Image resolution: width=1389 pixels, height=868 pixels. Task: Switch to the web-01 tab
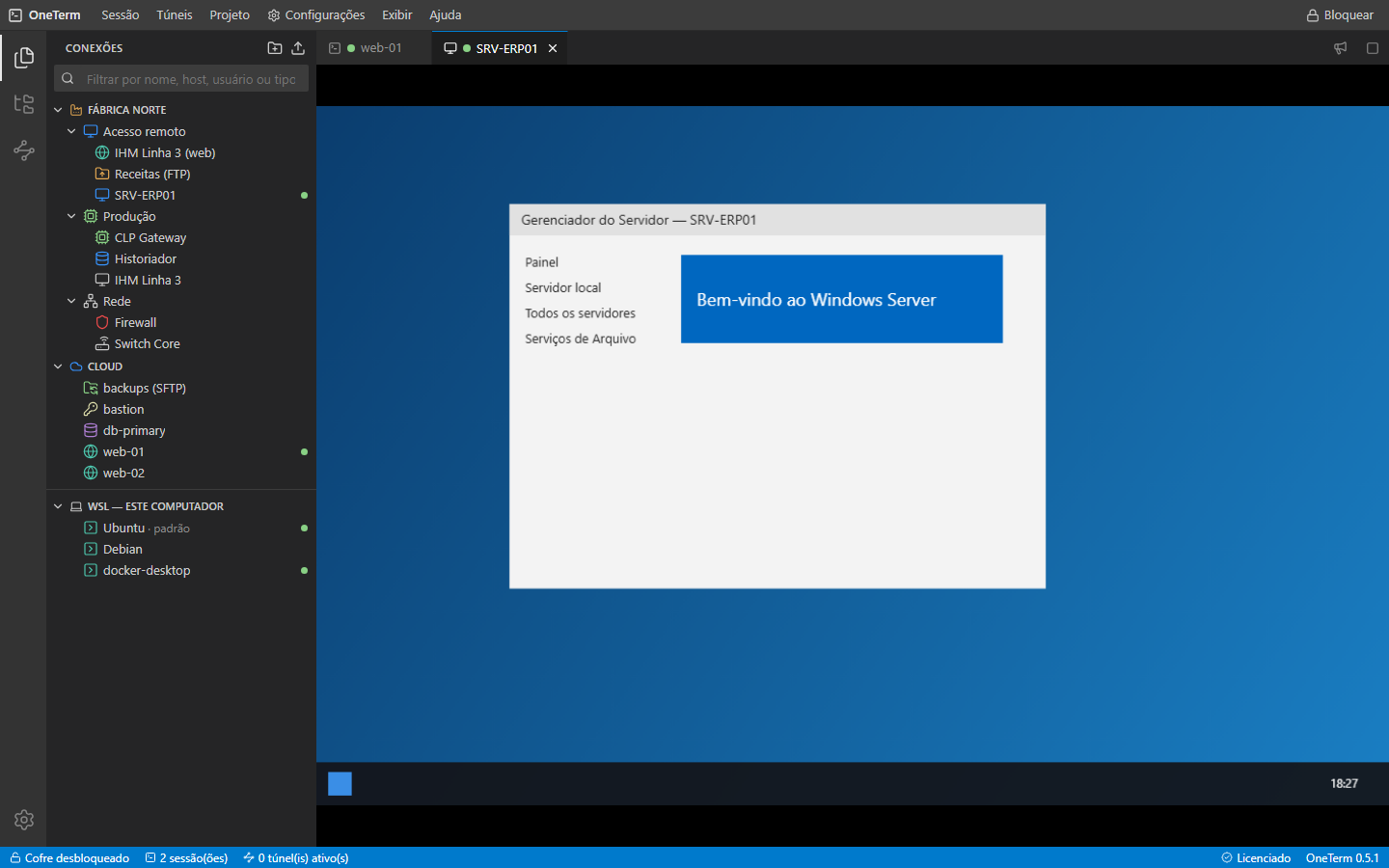[374, 48]
